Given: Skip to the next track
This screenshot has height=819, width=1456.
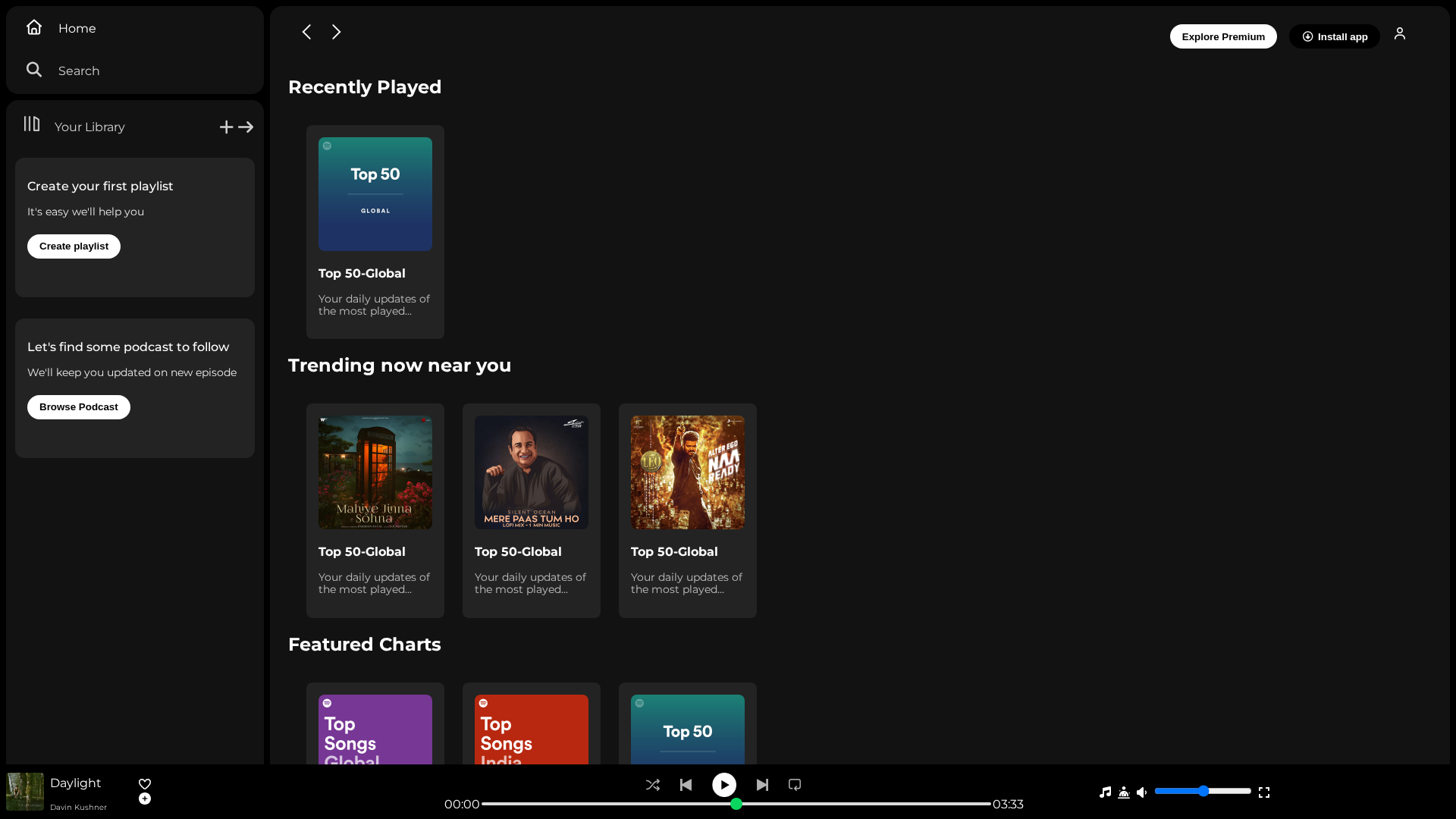Looking at the screenshot, I should 762,785.
